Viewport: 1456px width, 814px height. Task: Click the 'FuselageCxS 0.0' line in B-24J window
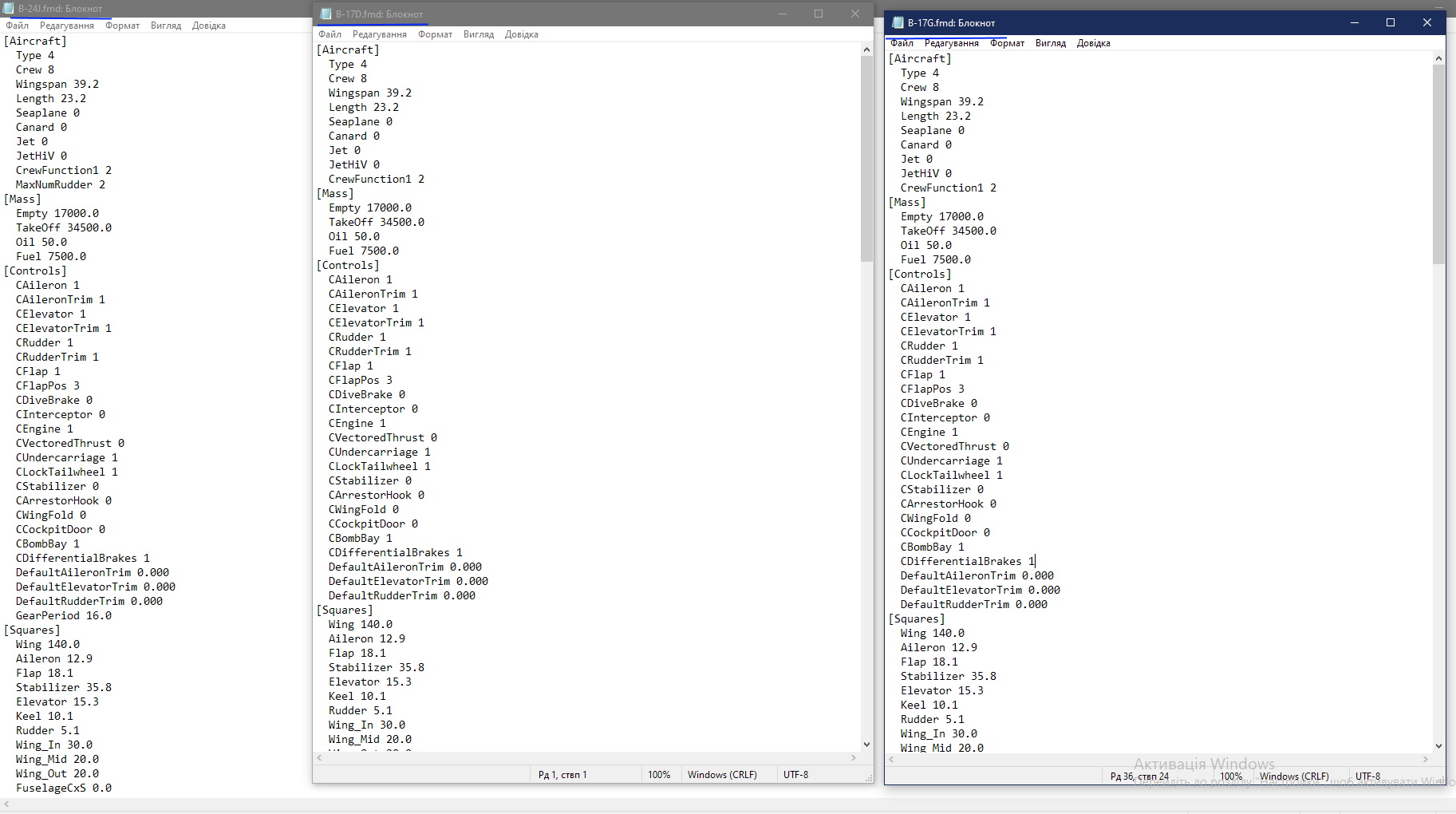tap(64, 788)
